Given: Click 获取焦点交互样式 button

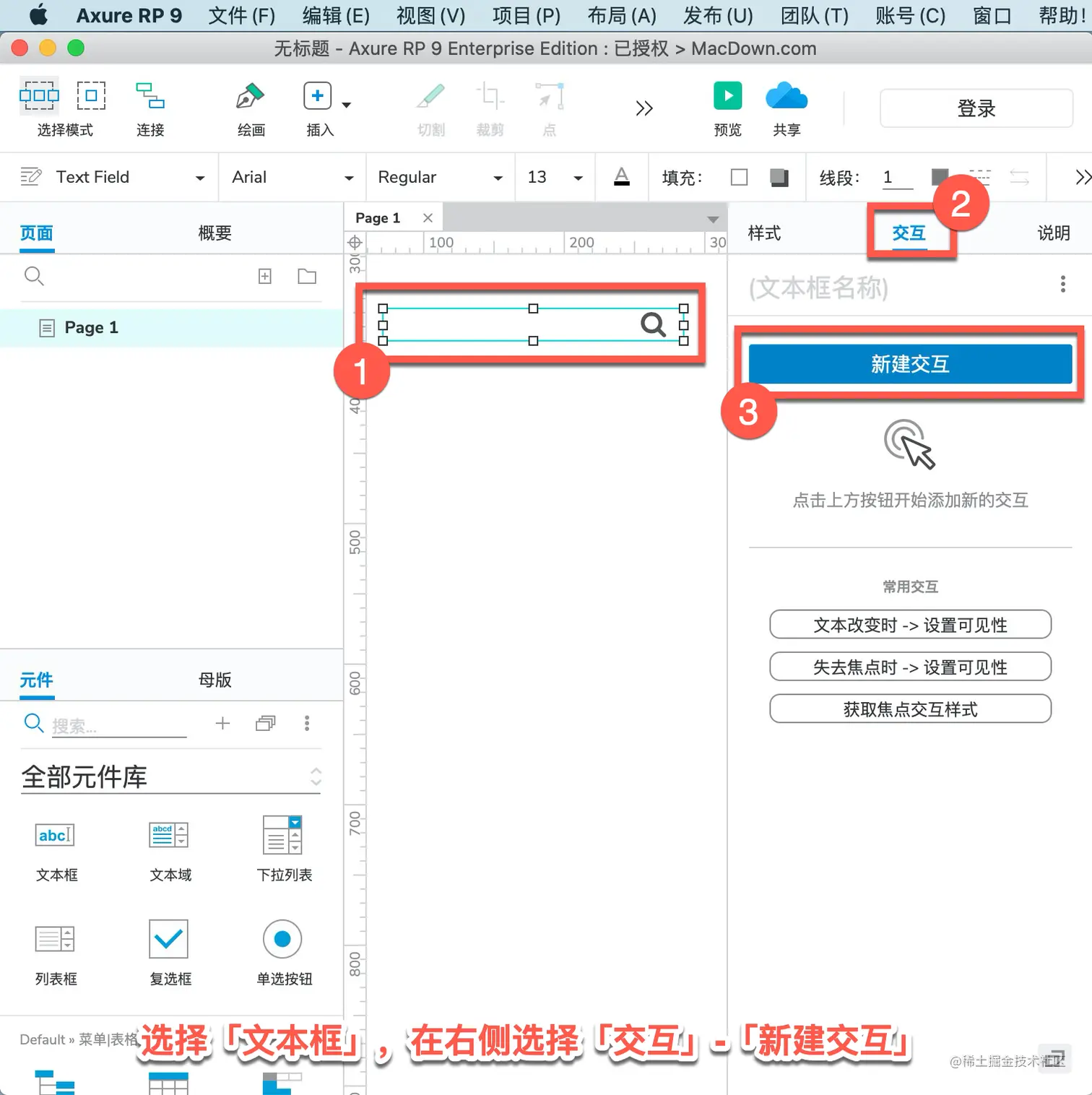Looking at the screenshot, I should coord(910,709).
